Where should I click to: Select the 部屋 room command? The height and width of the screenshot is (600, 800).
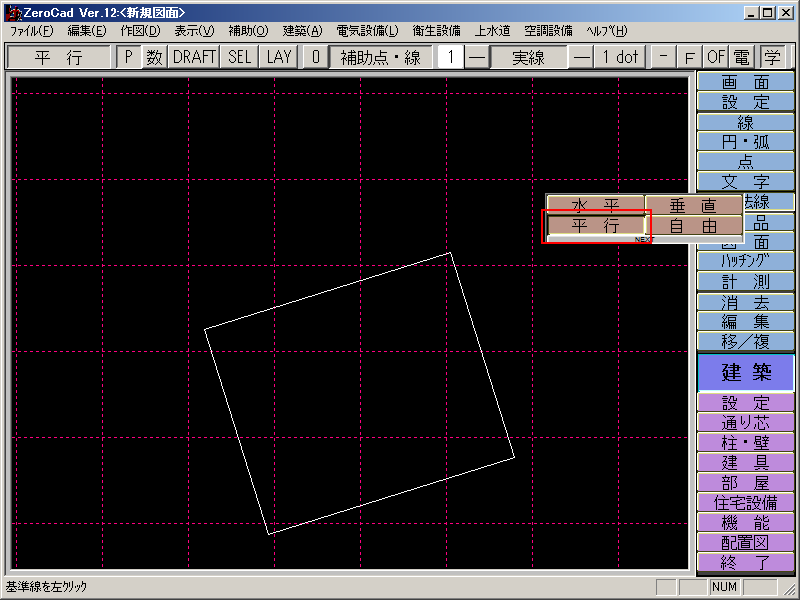(x=745, y=482)
